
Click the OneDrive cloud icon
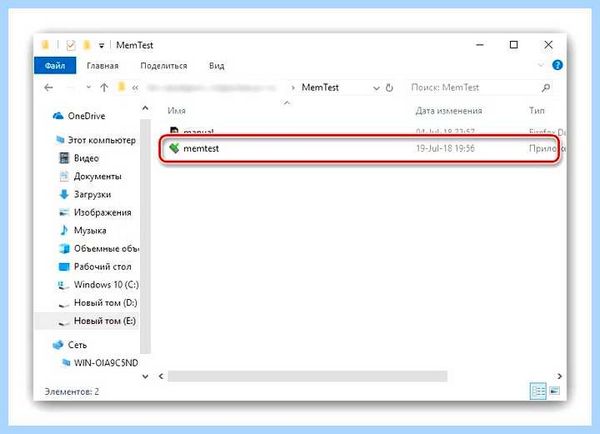coord(58,116)
